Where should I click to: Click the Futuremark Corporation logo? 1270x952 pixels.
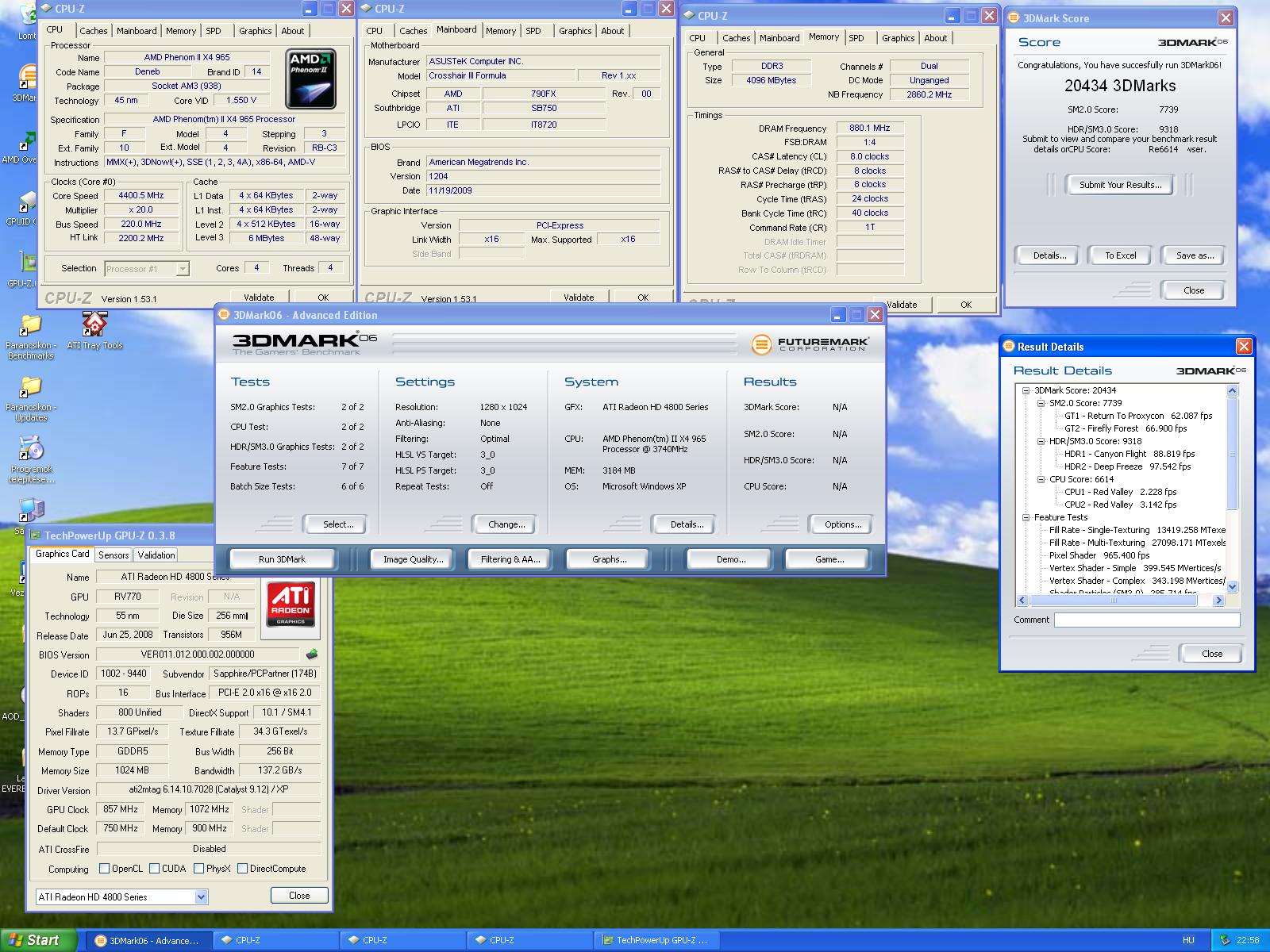tap(810, 344)
